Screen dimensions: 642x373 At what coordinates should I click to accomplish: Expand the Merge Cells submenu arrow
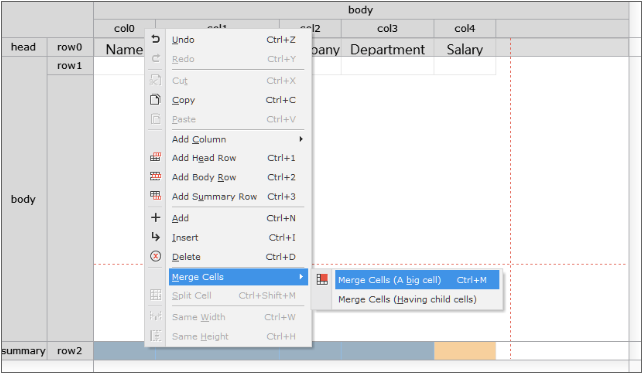point(301,277)
